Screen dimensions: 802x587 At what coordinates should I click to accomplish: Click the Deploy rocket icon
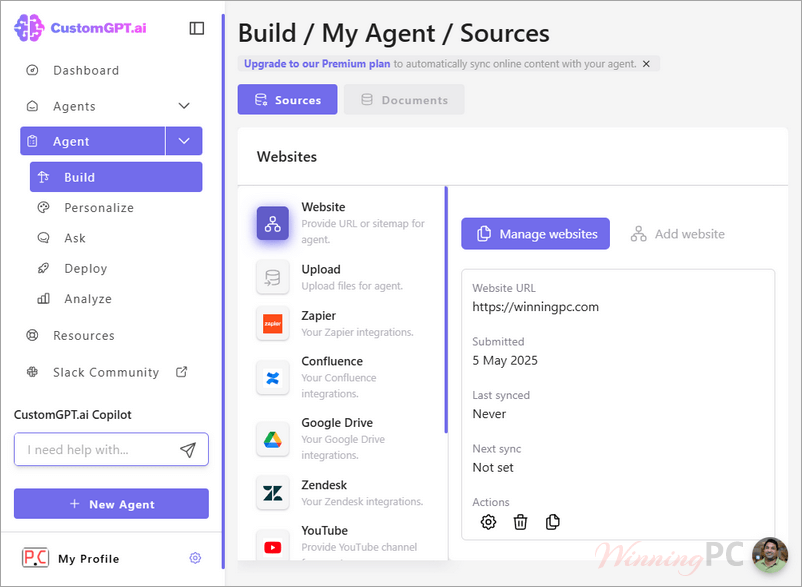click(x=43, y=268)
